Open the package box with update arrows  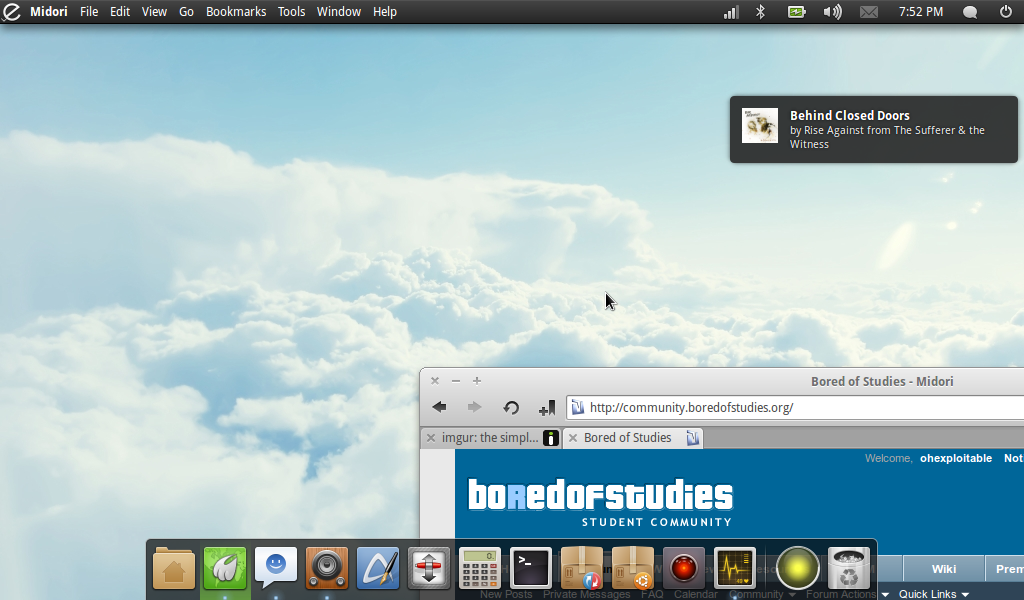point(581,569)
